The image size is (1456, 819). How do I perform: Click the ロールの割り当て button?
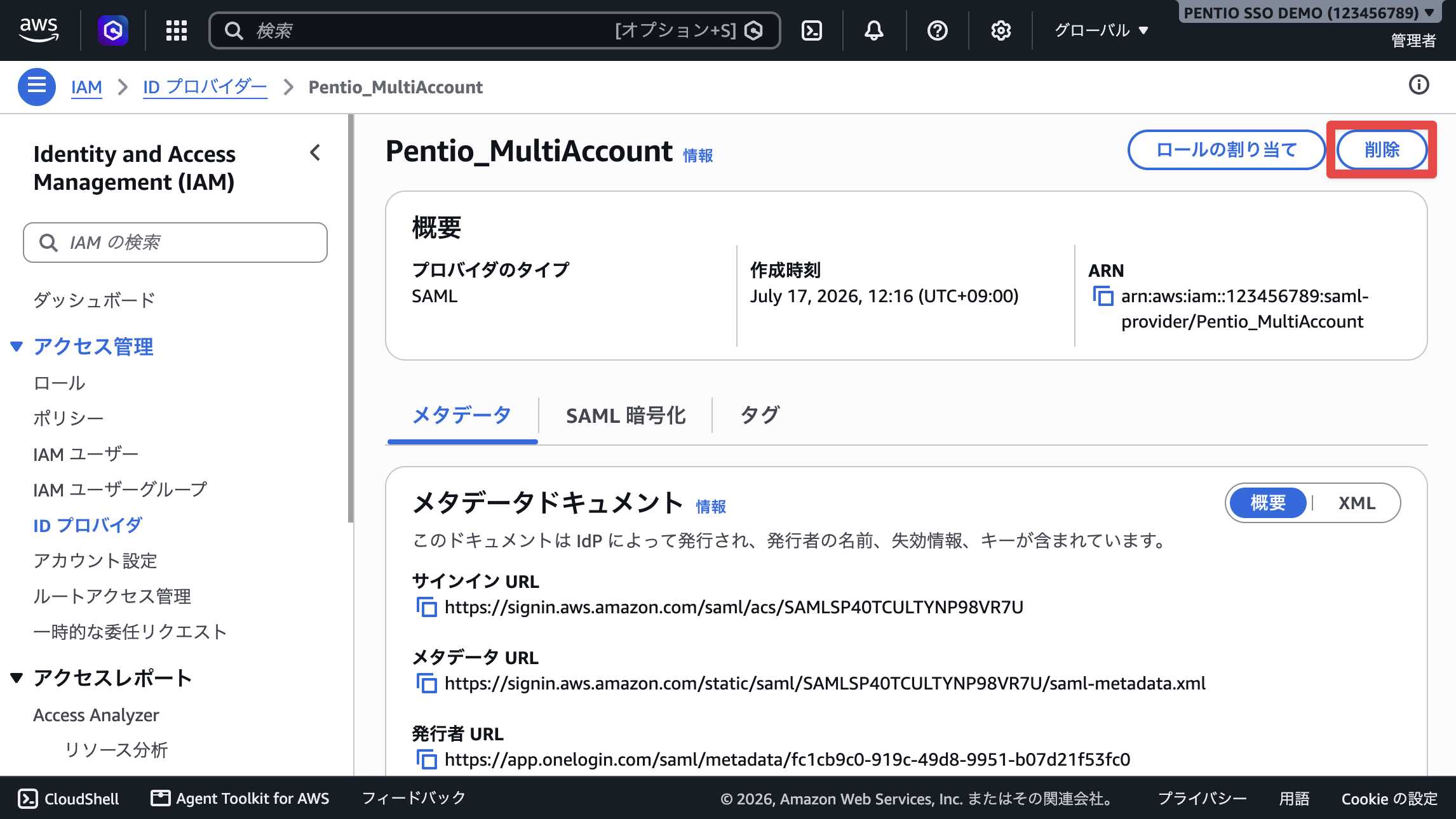1226,150
